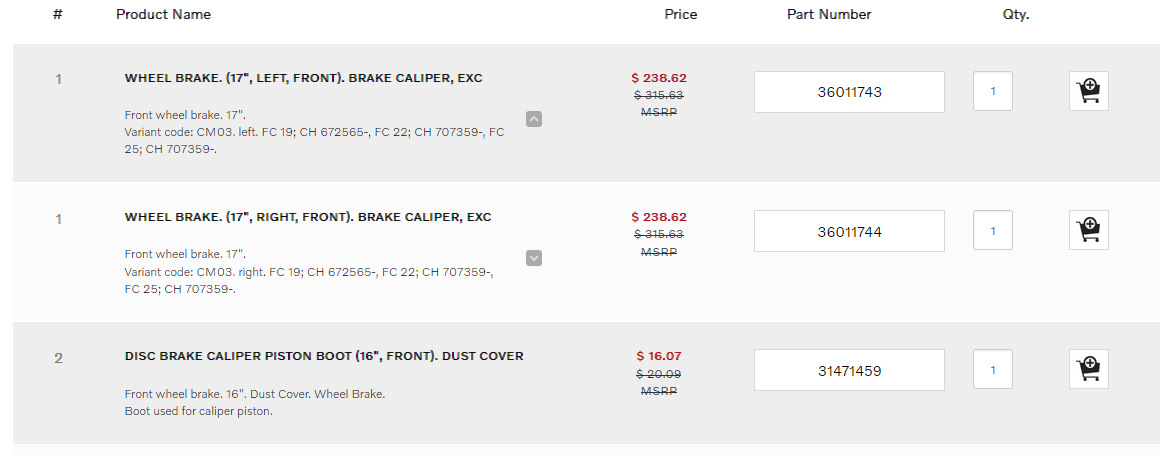
Task: Open Wheel Brake Right Front product title
Action: [x=308, y=217]
